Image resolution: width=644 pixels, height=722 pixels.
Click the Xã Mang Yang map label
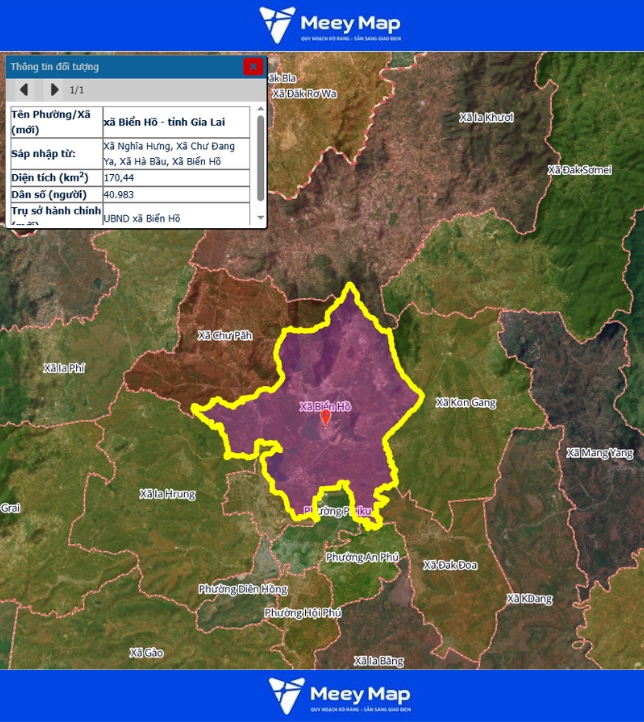click(600, 453)
